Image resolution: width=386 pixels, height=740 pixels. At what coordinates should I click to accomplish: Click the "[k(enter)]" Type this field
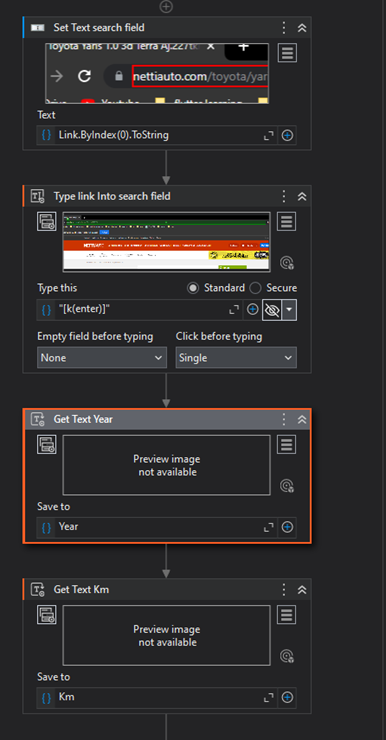(x=141, y=310)
